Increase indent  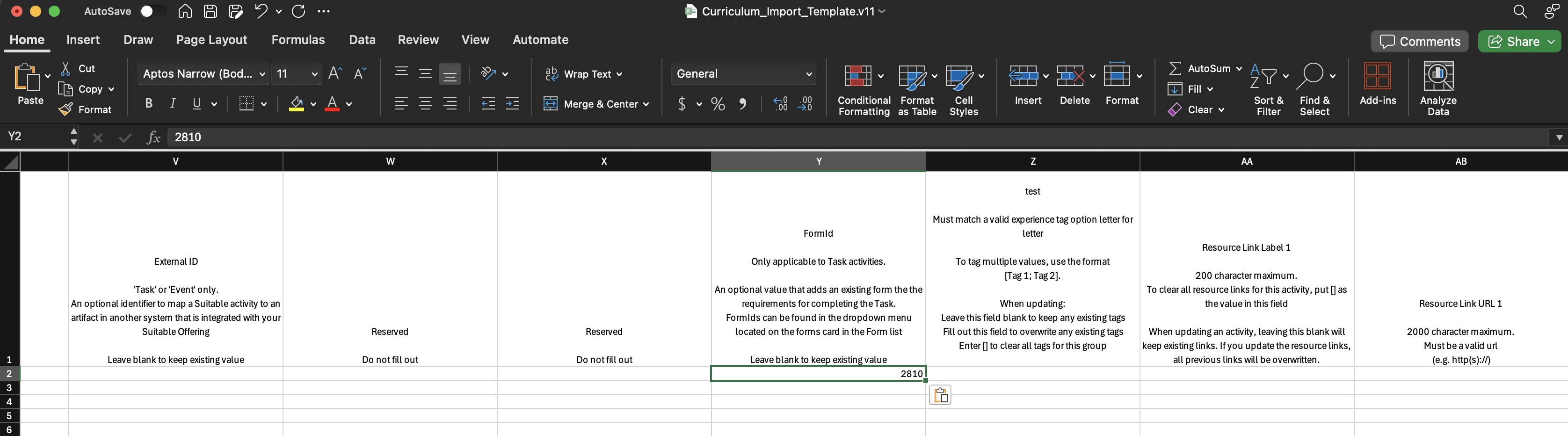(x=513, y=103)
